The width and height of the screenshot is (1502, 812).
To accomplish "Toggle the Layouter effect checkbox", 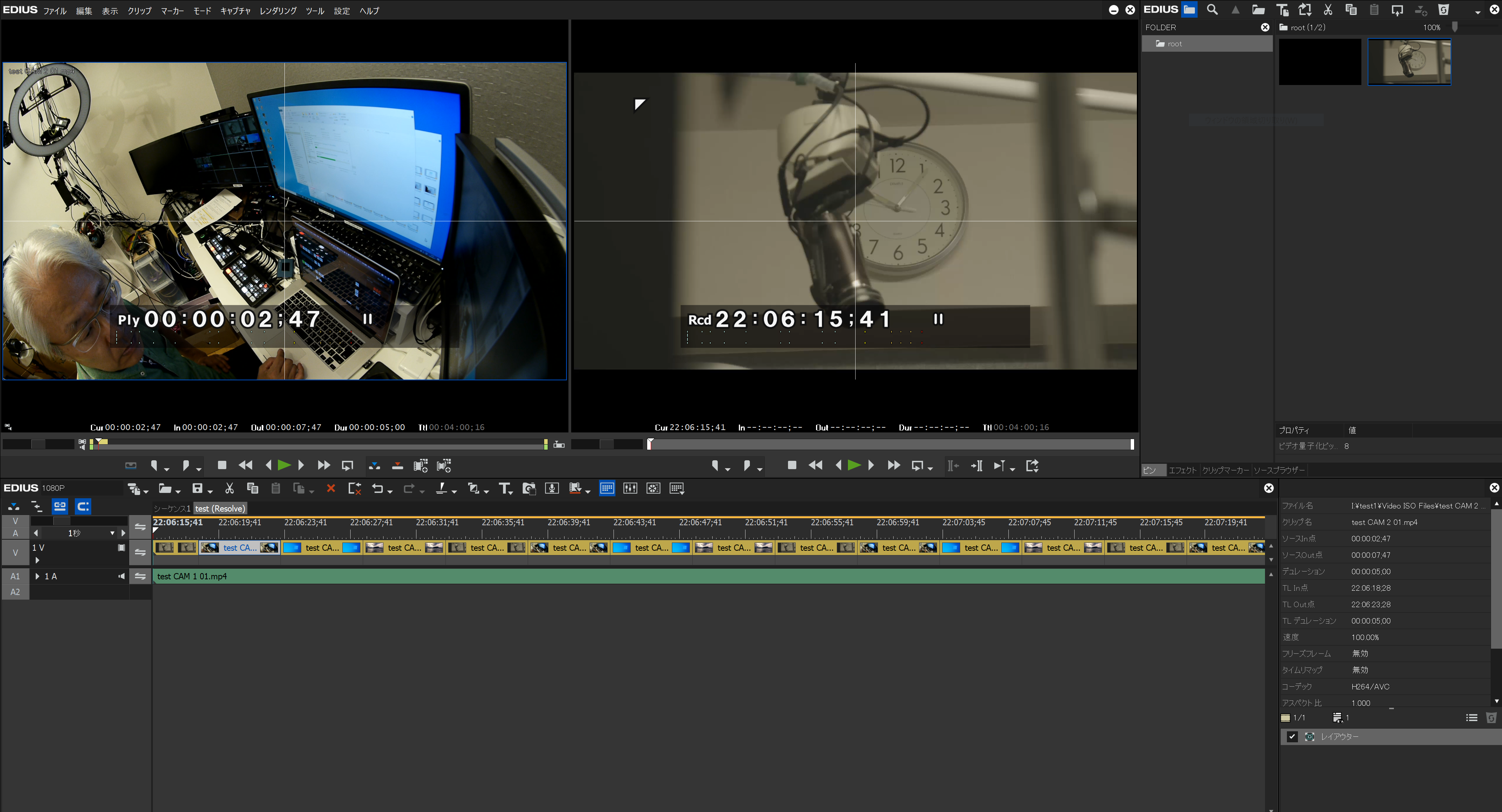I will coord(1292,737).
